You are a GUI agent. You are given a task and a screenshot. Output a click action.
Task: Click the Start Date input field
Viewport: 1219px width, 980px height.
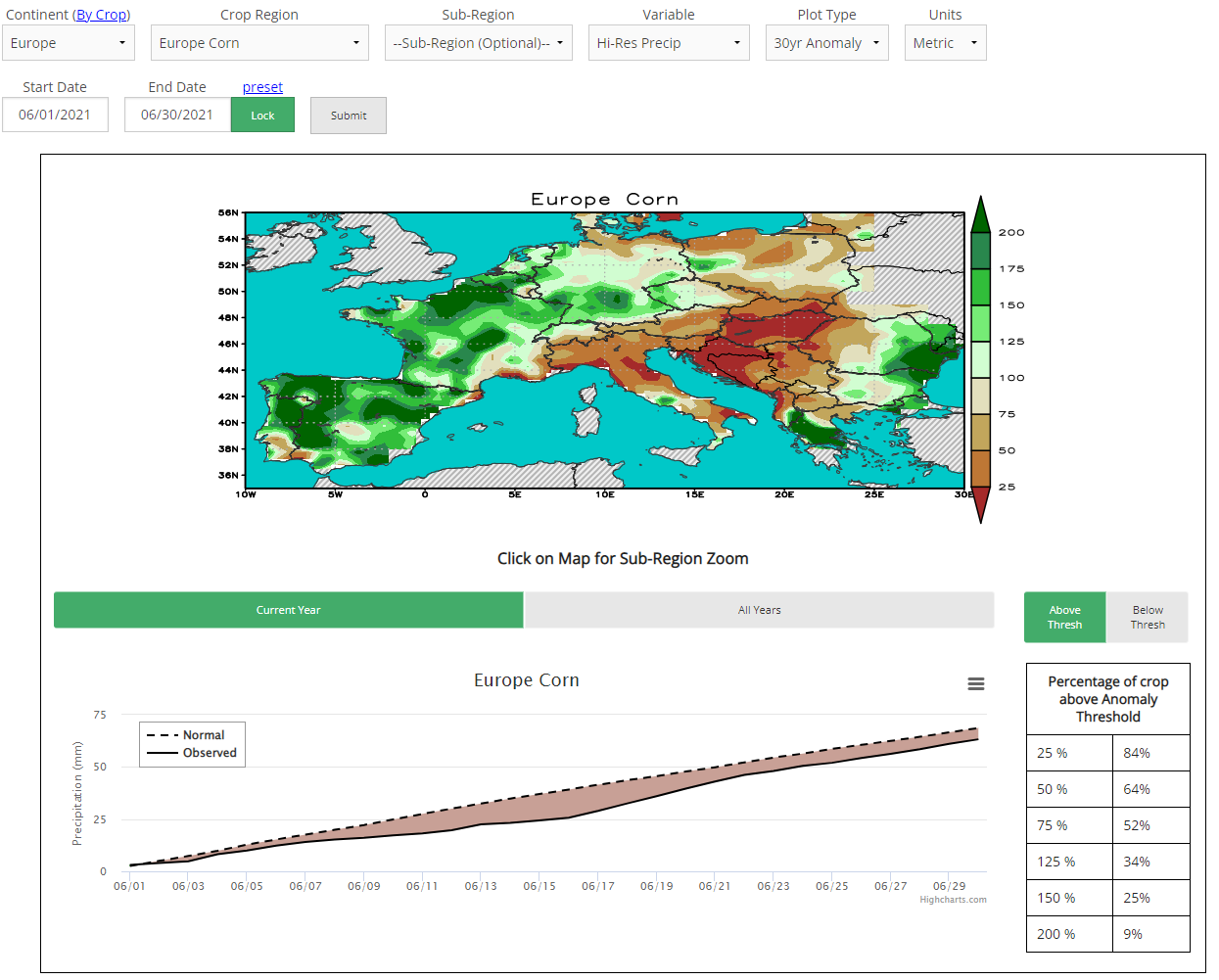pos(55,115)
